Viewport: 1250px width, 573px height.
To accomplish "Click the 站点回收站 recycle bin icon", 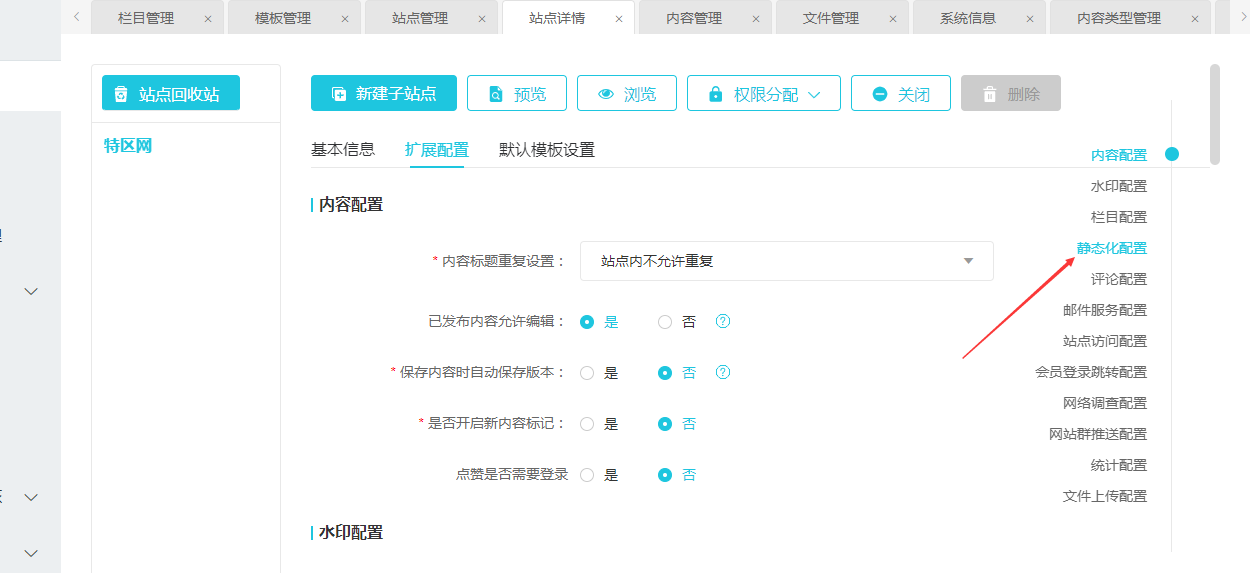I will pos(121,94).
